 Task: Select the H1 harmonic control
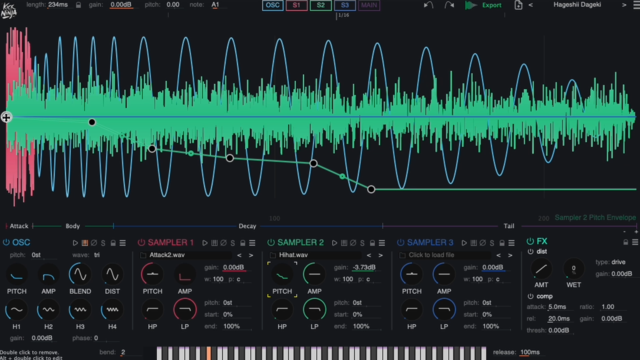tap(16, 310)
